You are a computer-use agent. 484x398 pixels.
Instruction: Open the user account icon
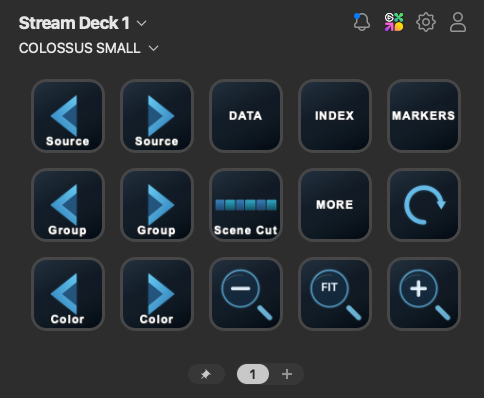click(x=458, y=22)
